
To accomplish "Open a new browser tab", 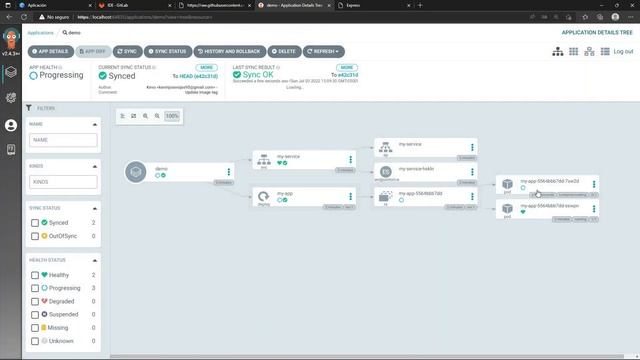I will point(420,5).
